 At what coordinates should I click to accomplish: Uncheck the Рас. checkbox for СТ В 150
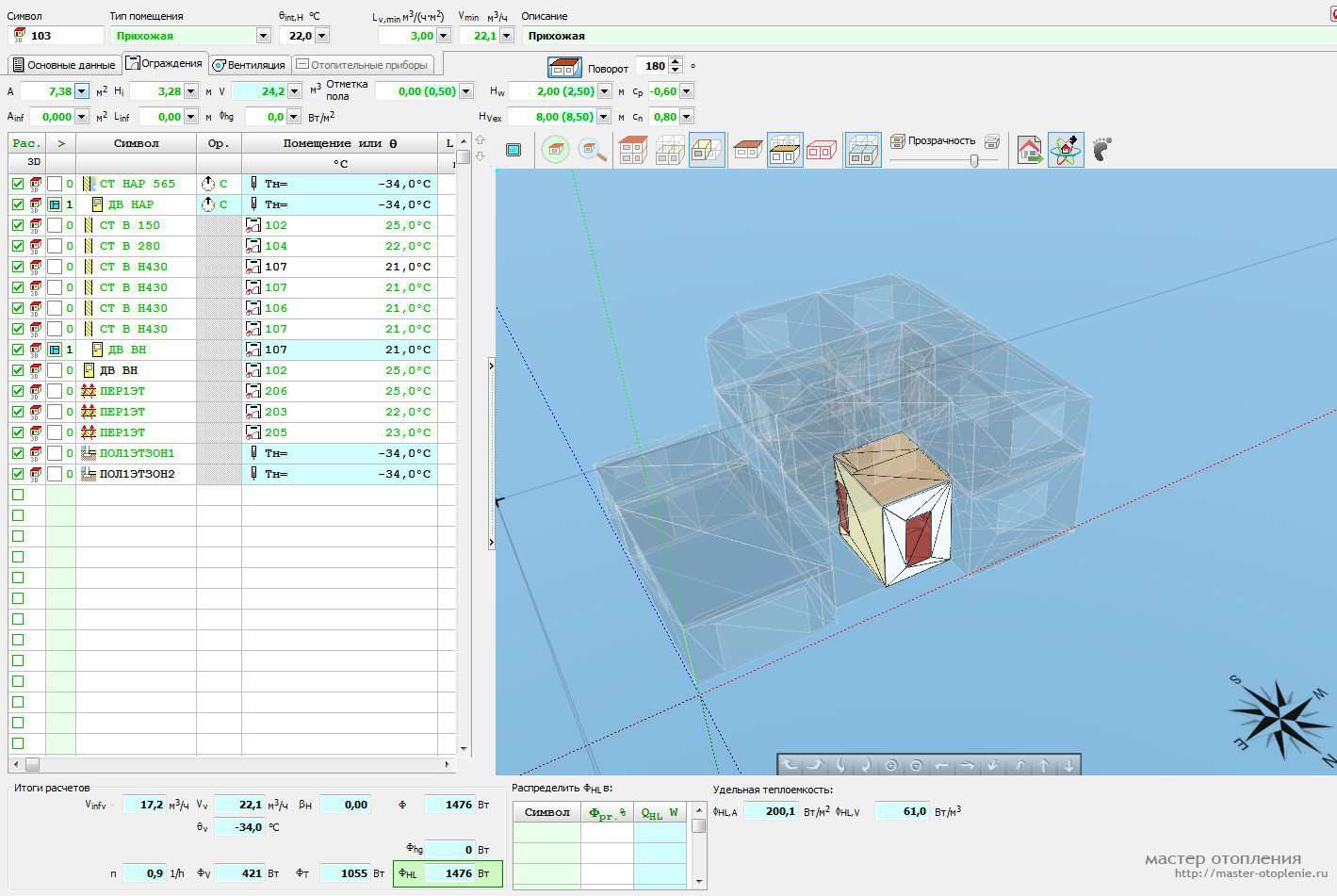point(18,225)
